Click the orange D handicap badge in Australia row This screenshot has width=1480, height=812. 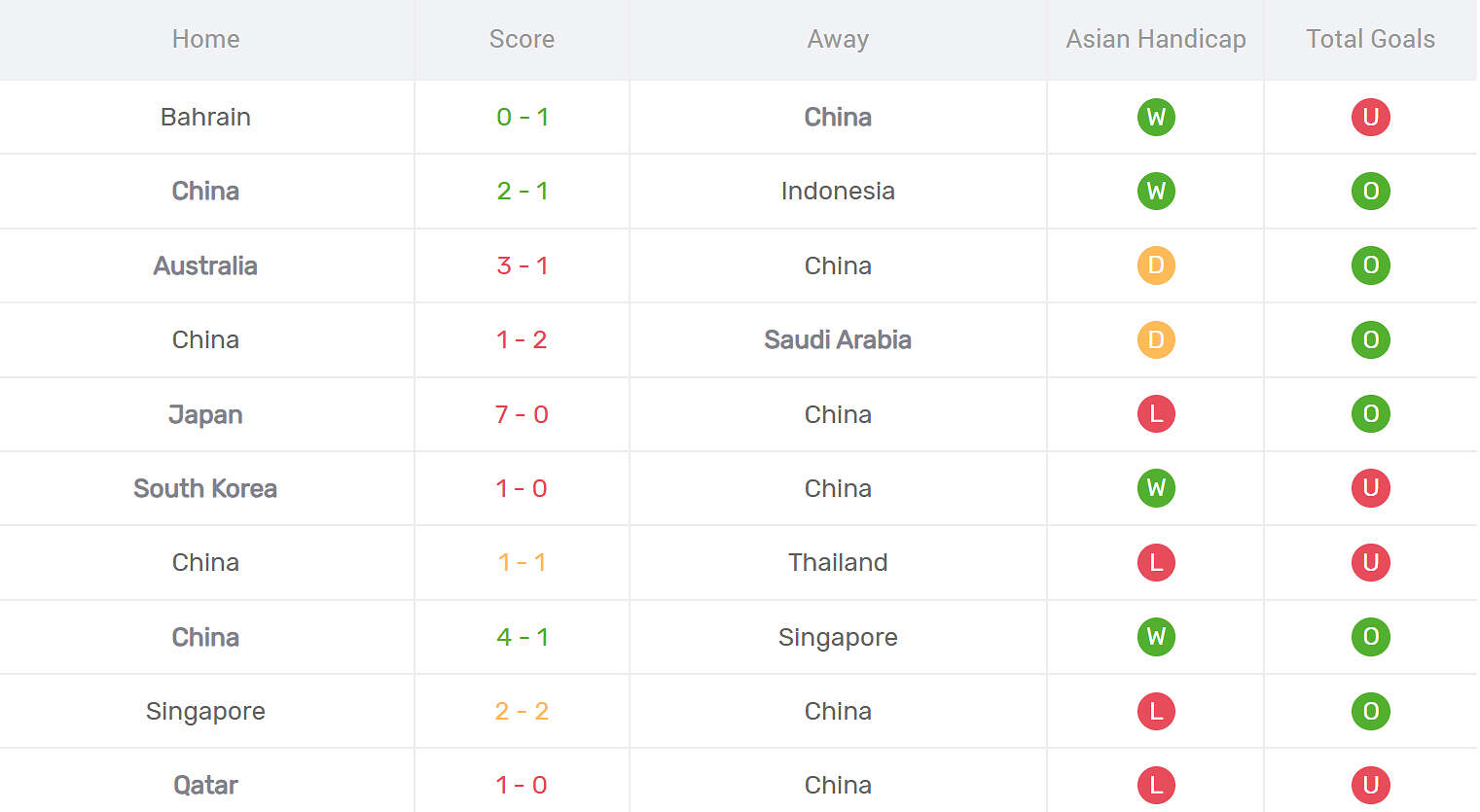(x=1156, y=265)
